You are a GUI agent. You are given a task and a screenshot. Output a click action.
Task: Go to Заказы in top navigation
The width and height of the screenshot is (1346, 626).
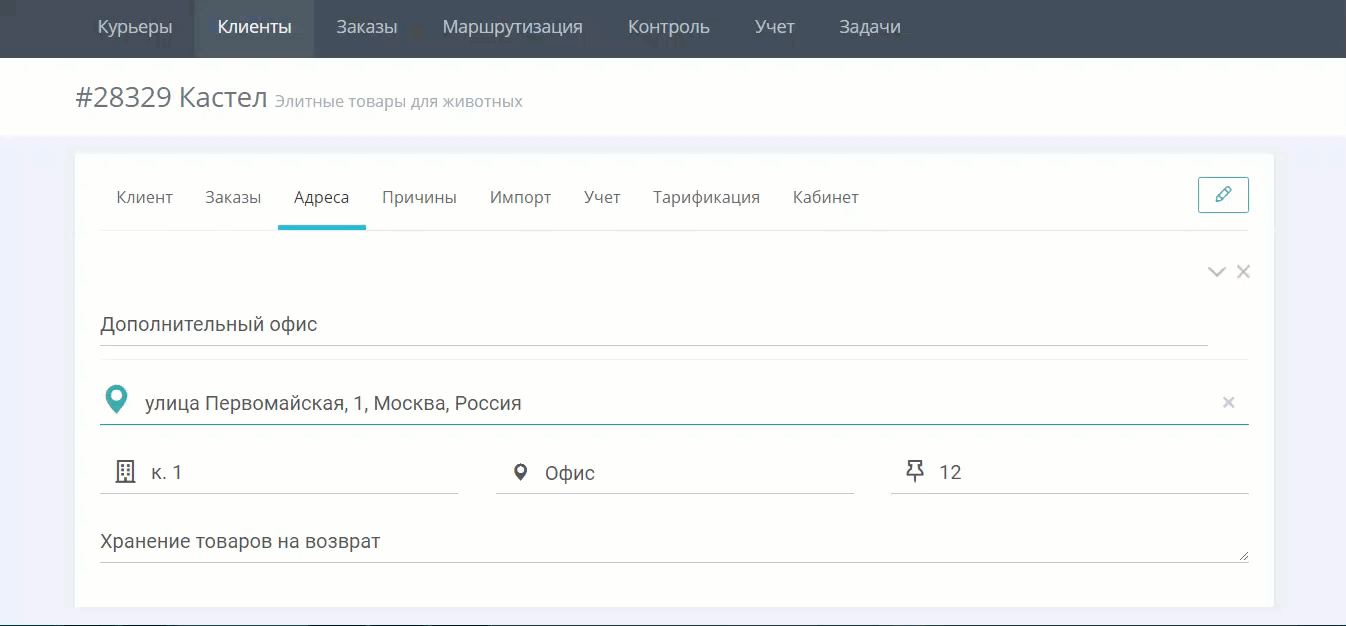[367, 27]
